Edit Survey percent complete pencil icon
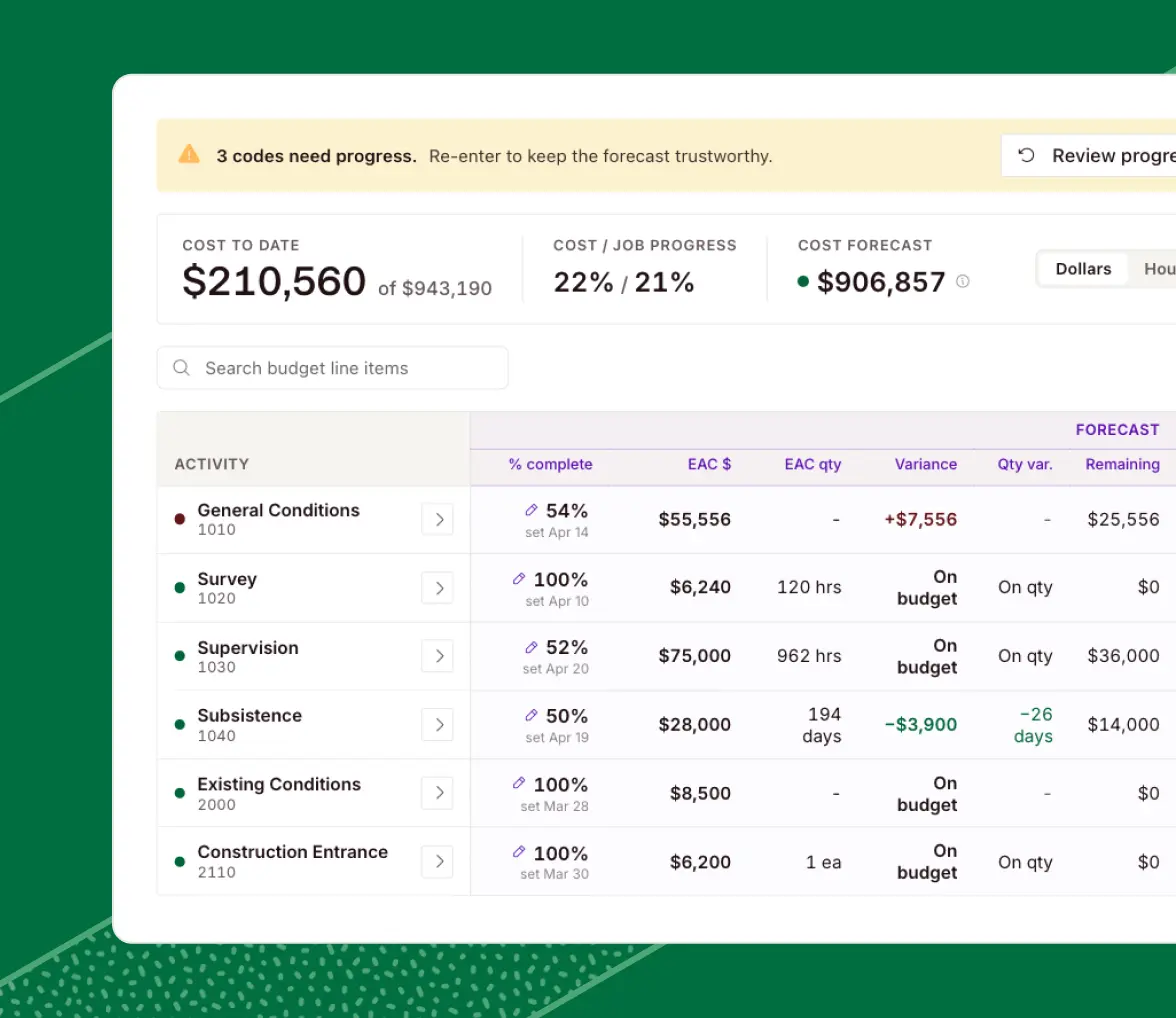 pyautogui.click(x=519, y=578)
